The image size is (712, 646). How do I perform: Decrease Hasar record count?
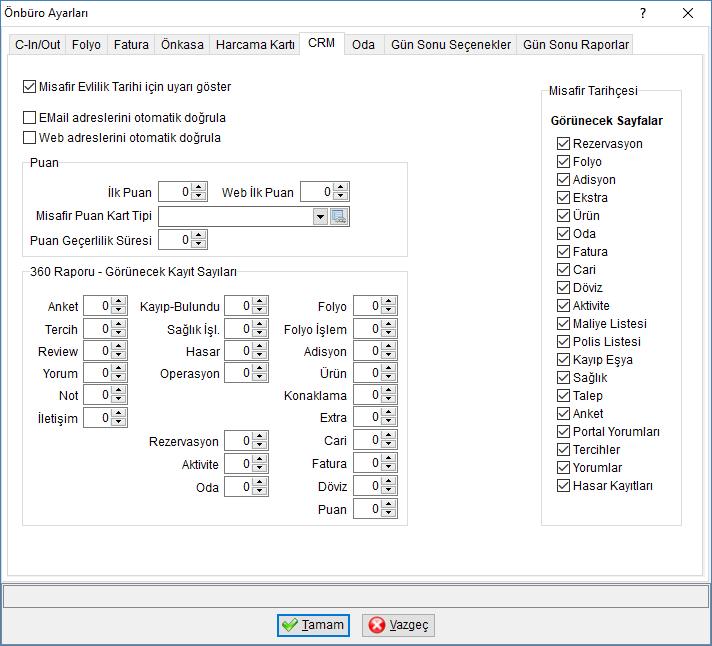point(259,355)
